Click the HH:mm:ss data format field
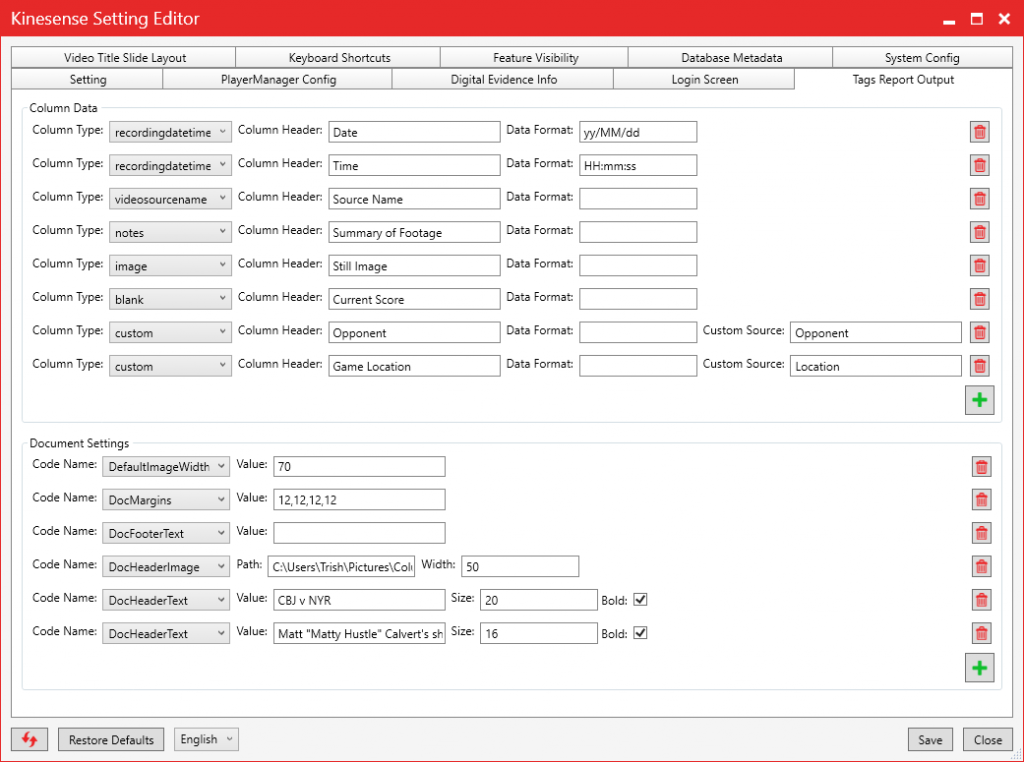The image size is (1024, 762). 638,165
